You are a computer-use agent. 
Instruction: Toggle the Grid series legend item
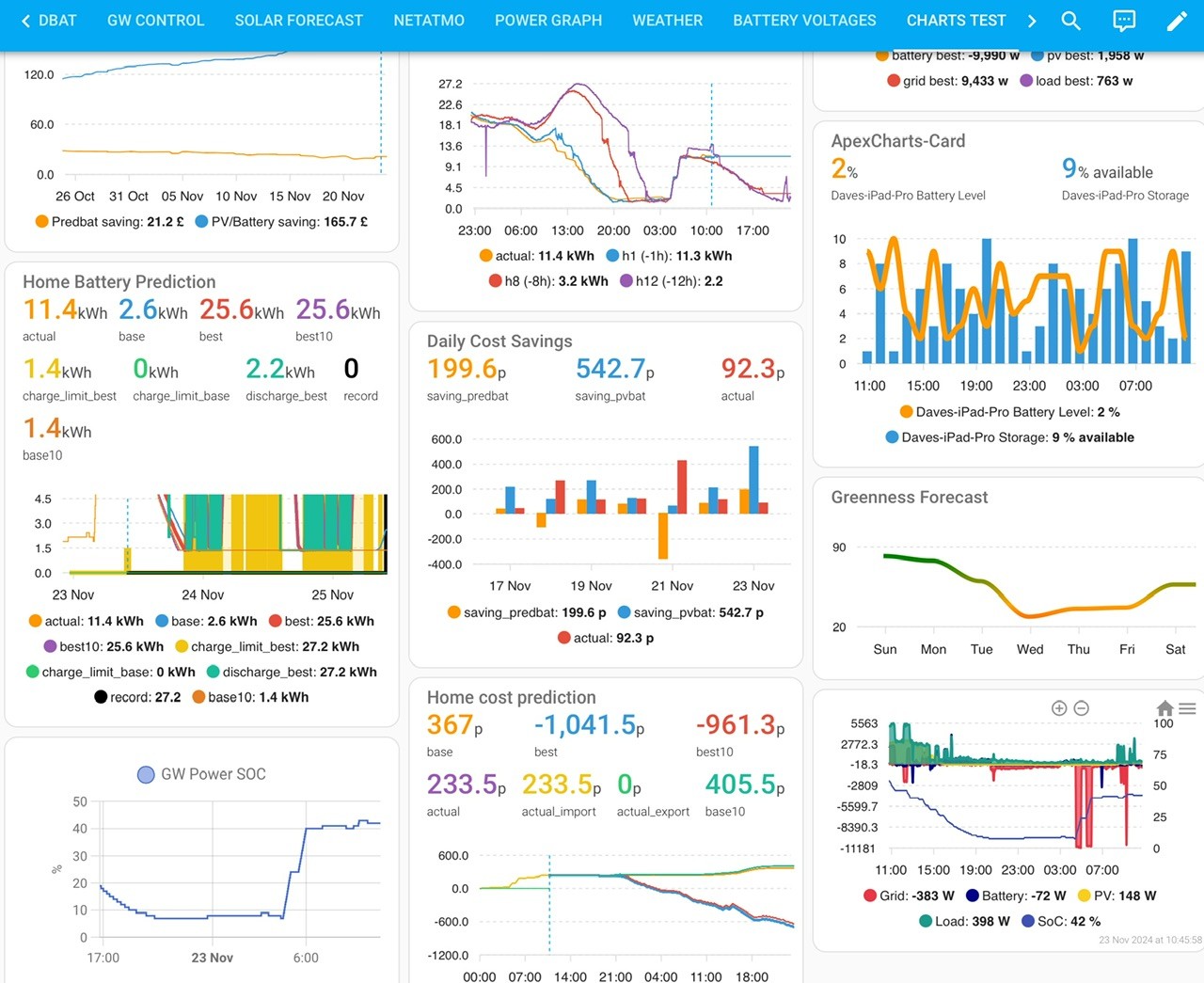pos(909,896)
